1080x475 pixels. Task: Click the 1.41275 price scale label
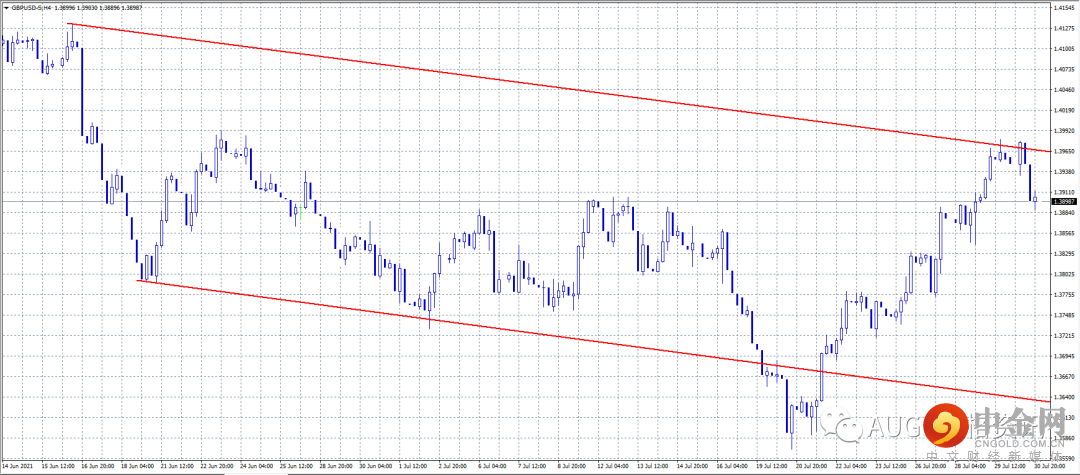[x=1065, y=28]
